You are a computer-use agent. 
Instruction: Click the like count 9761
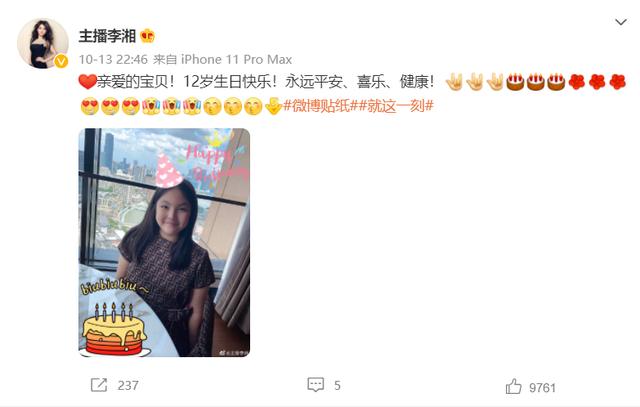pos(542,387)
